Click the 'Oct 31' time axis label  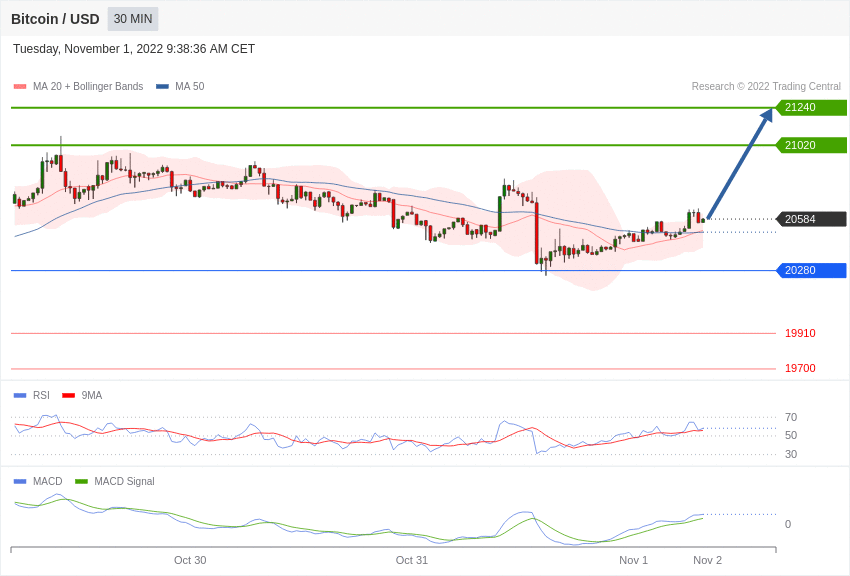pyautogui.click(x=411, y=560)
